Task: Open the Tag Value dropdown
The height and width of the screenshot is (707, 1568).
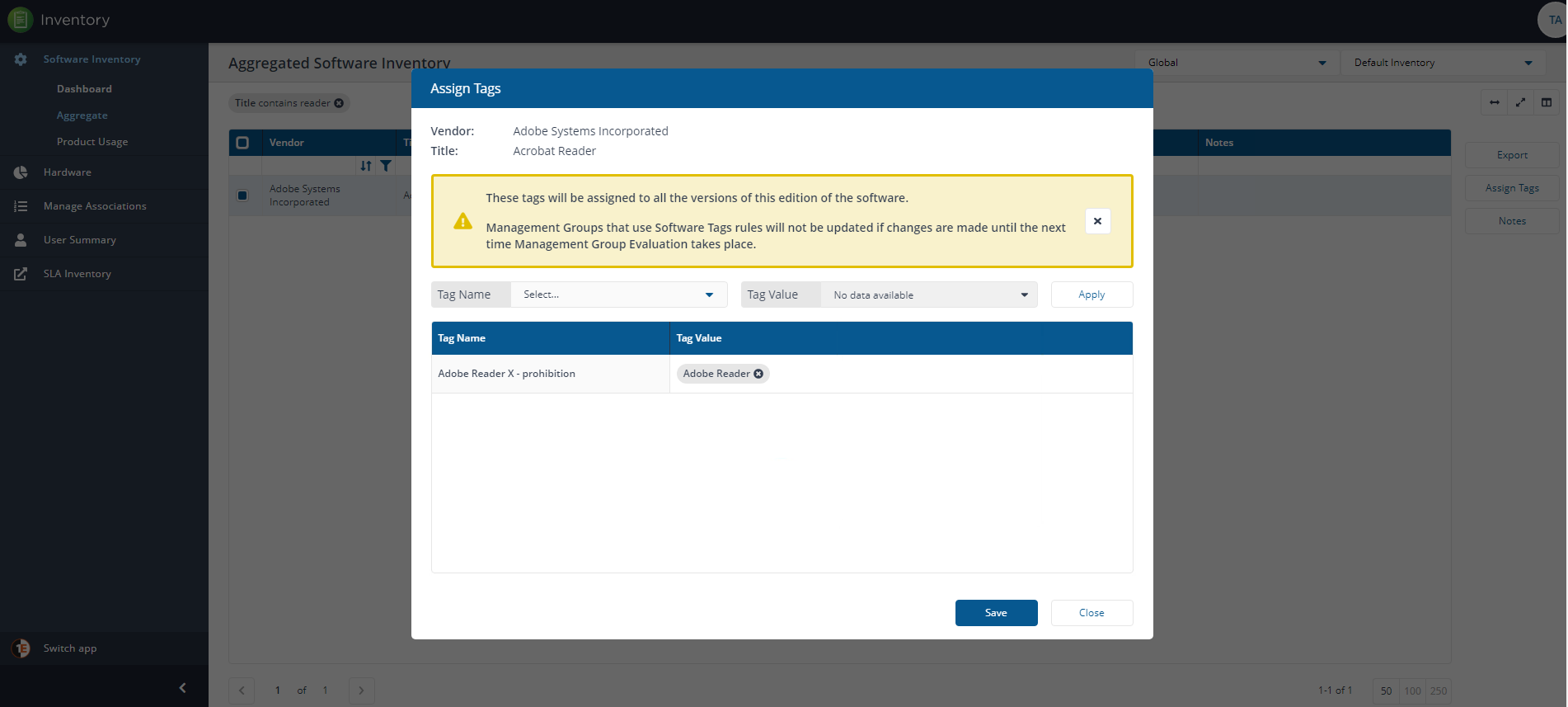Action: click(x=929, y=295)
